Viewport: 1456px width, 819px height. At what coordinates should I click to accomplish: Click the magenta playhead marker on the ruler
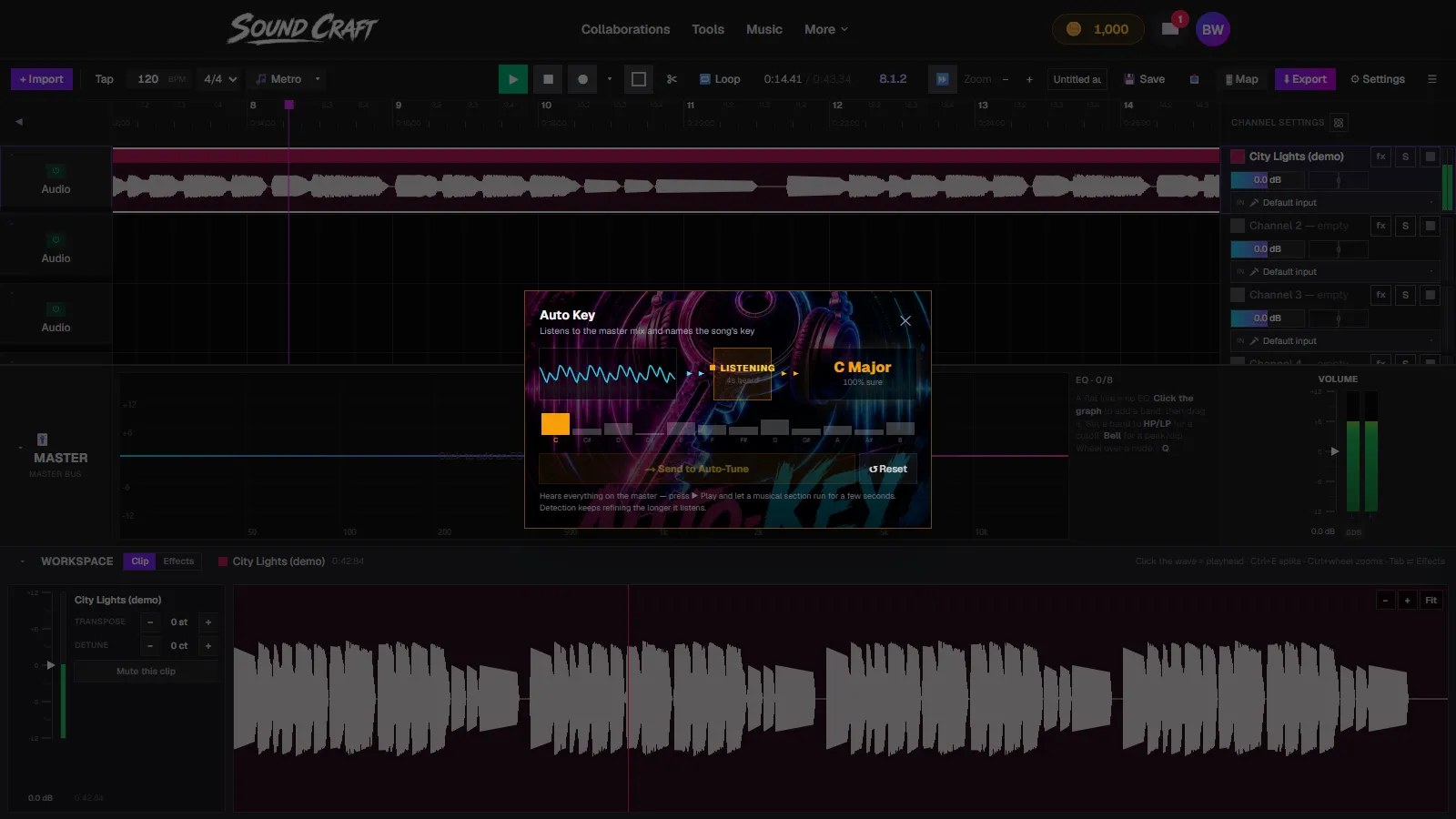point(288,105)
